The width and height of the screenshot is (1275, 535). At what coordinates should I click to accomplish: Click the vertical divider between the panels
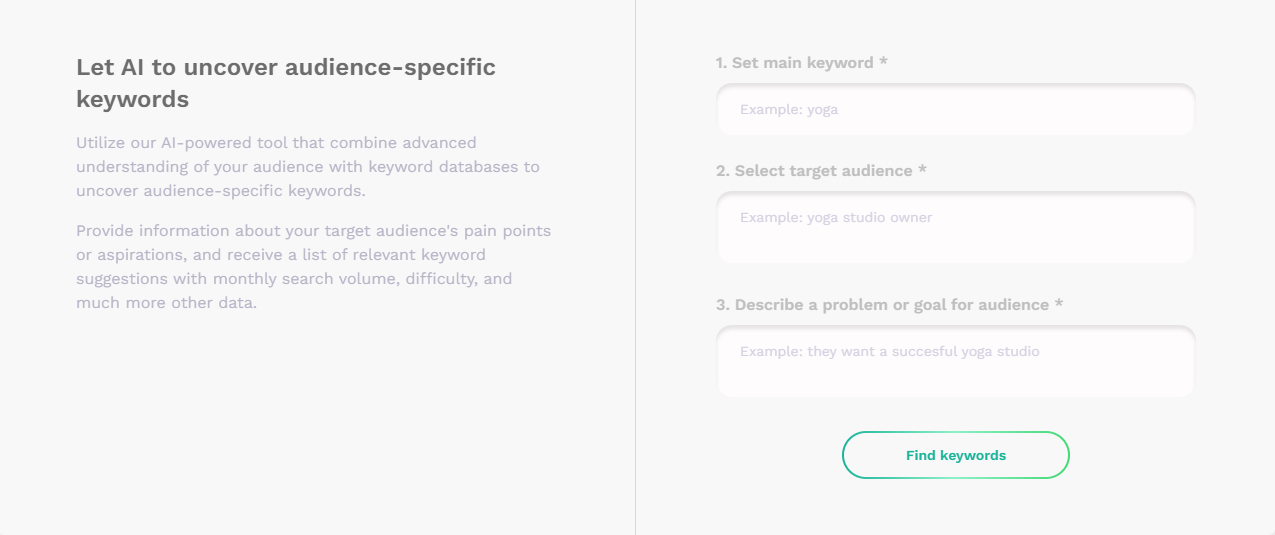[x=635, y=267]
